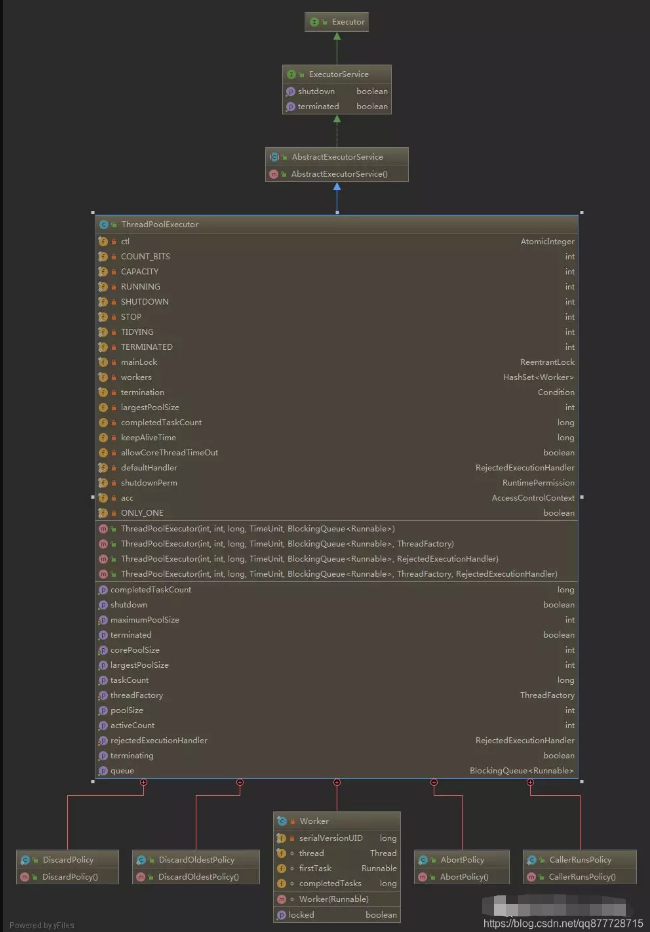Select the CallerRunsPolicy node title
The image size is (650, 932).
[580, 859]
